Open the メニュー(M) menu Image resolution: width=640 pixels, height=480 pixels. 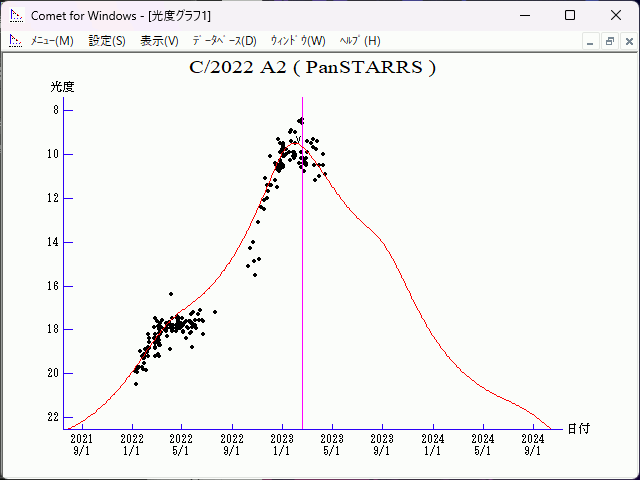coord(52,41)
